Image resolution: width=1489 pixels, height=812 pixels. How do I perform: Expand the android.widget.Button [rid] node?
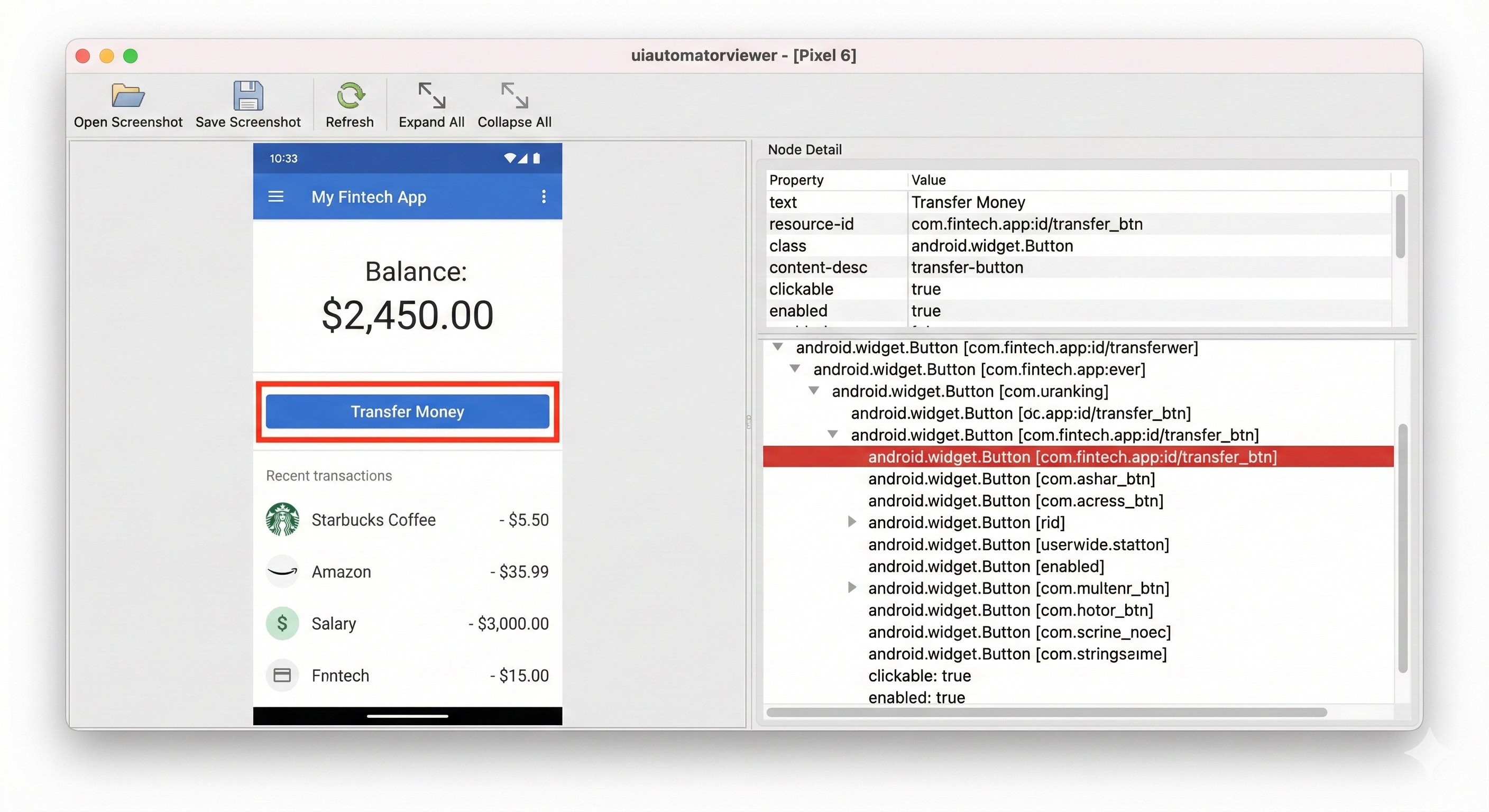coord(851,522)
